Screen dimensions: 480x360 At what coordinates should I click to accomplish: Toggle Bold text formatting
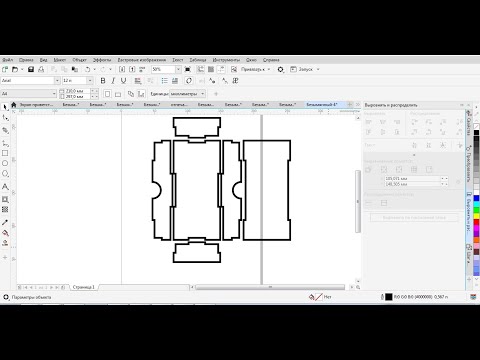[103, 81]
